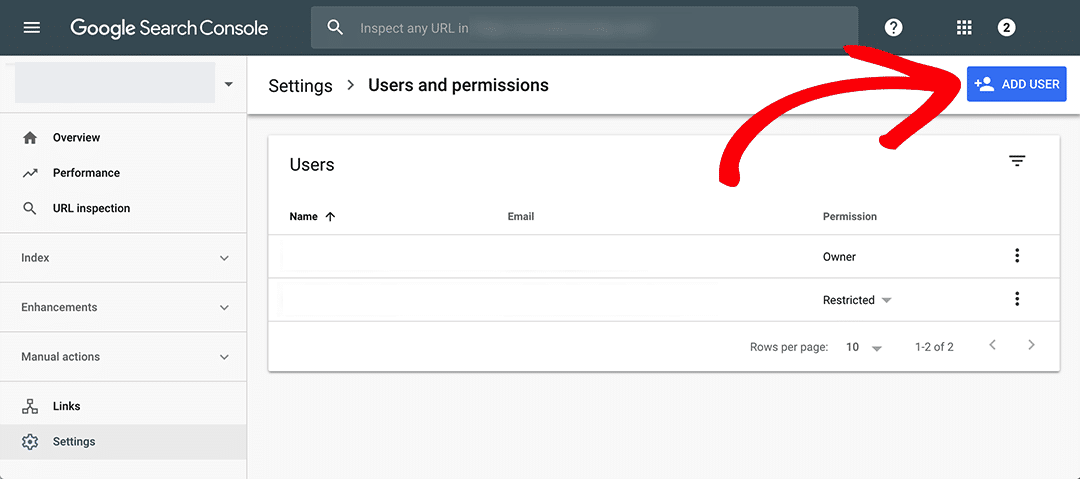This screenshot has height=479, width=1080.
Task: Expand the Index section
Action: point(123,258)
